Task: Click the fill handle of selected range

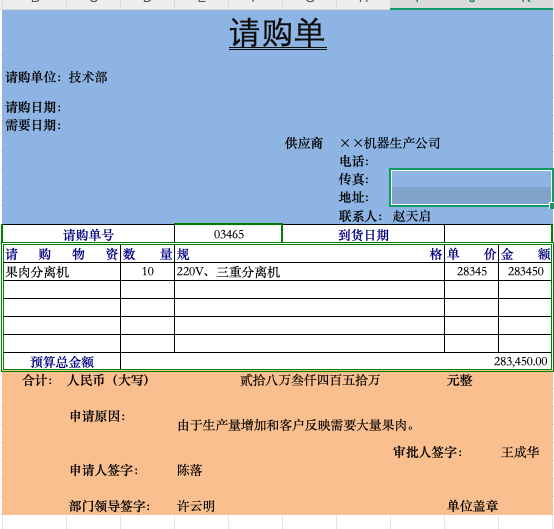Action: pyautogui.click(x=552, y=205)
